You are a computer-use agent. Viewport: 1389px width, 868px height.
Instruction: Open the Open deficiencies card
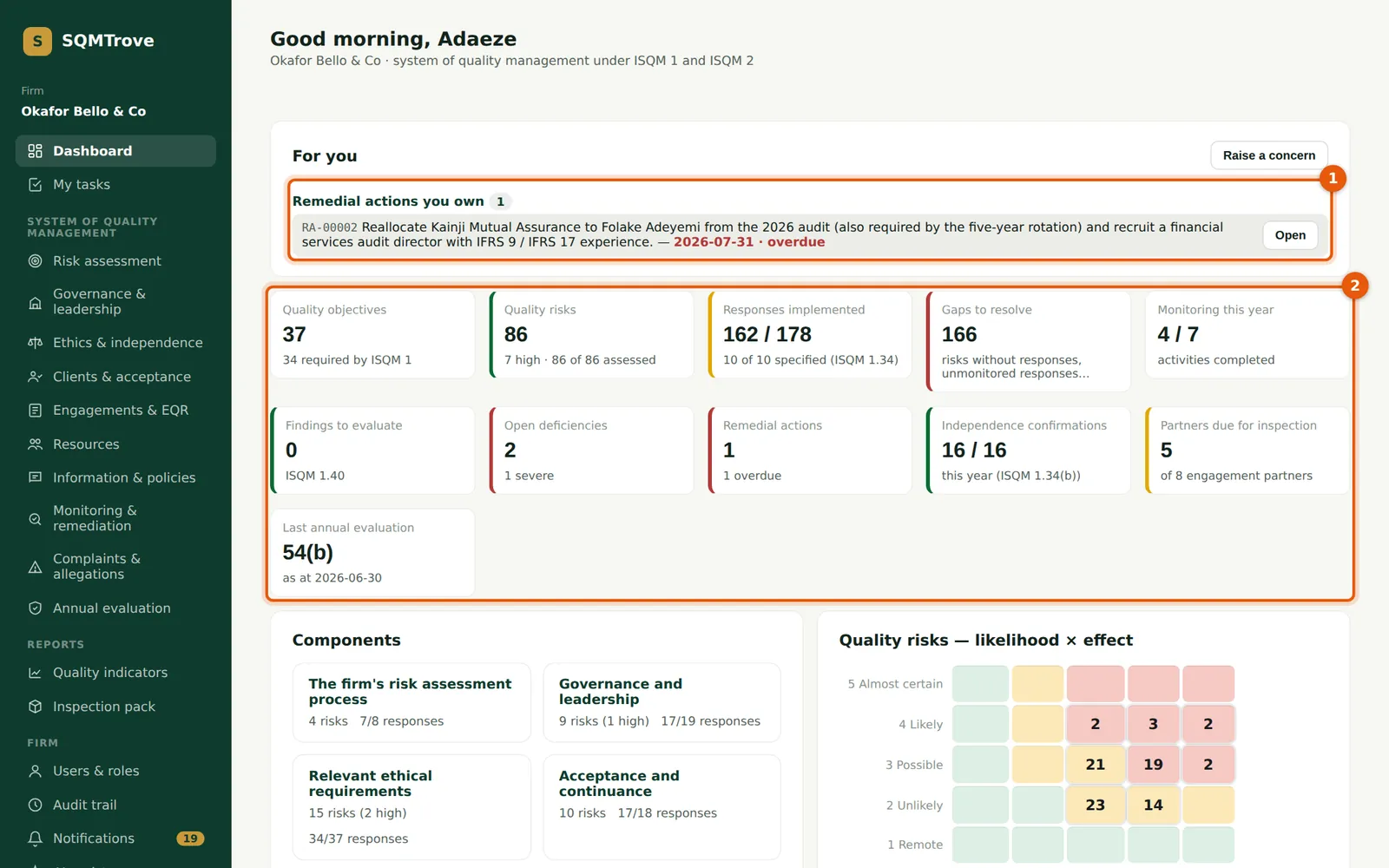591,450
